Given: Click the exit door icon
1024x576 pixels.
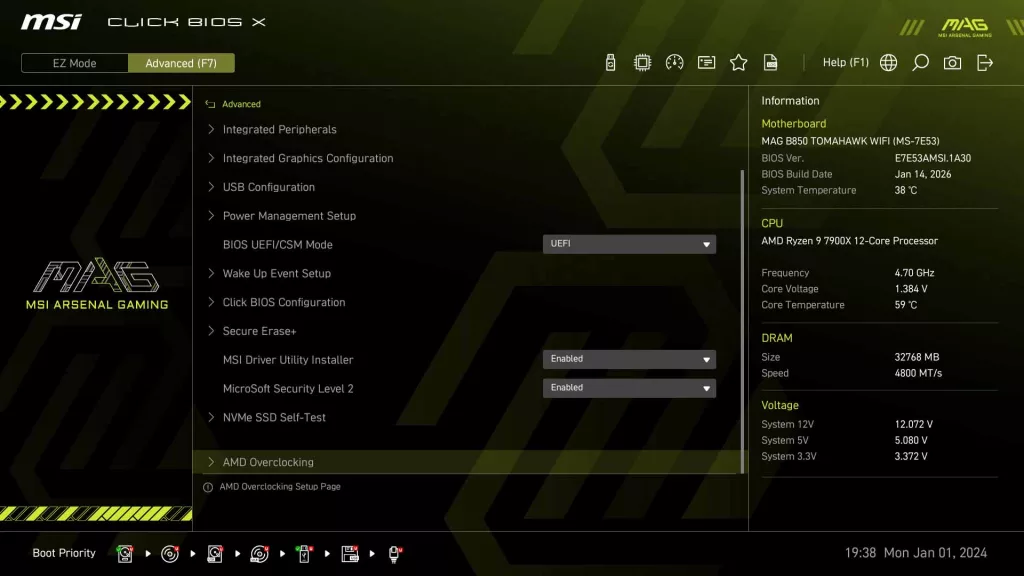Looking at the screenshot, I should (x=985, y=63).
